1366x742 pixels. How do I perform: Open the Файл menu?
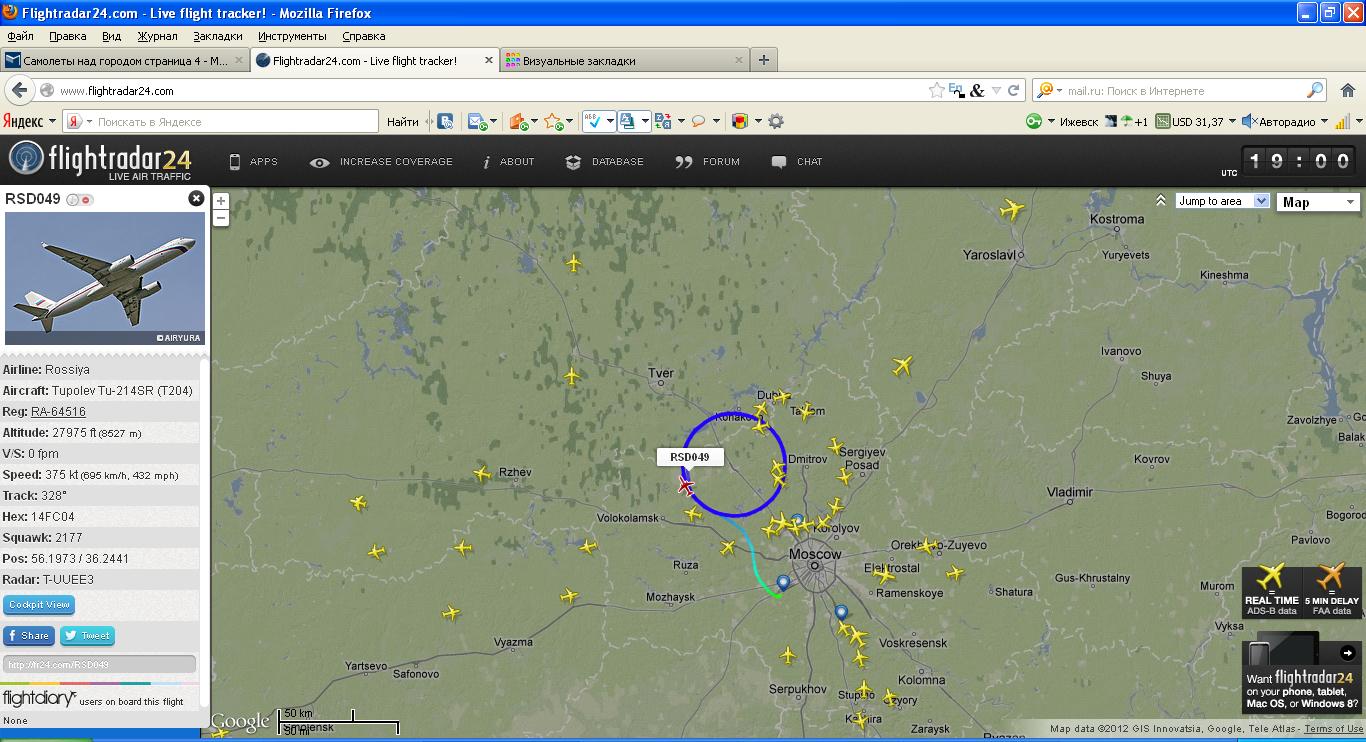(x=20, y=36)
